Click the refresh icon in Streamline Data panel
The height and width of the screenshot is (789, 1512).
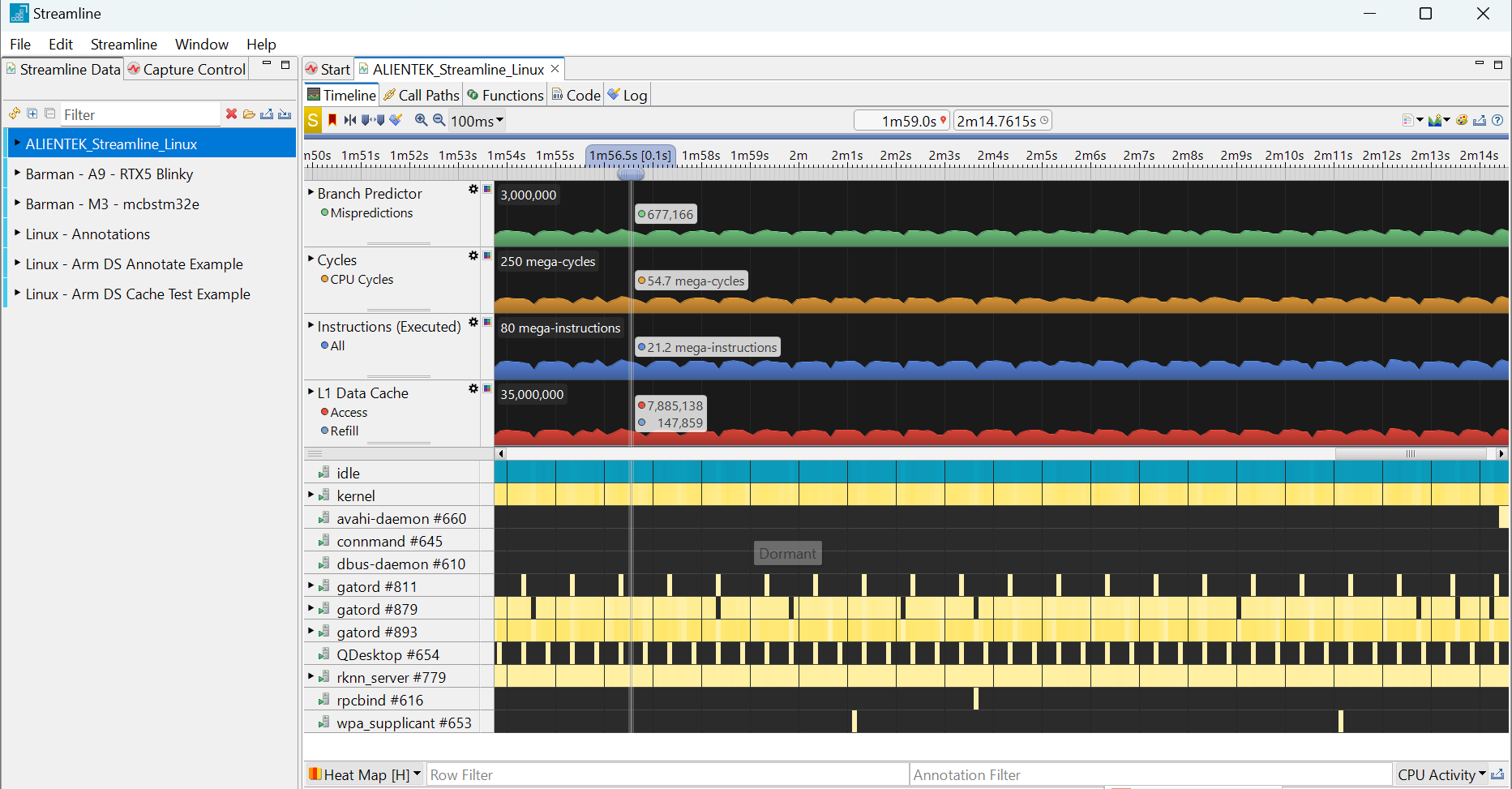(x=14, y=114)
